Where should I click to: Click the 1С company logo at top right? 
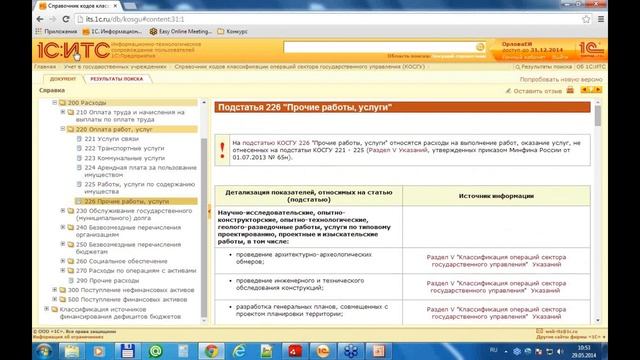(x=591, y=50)
